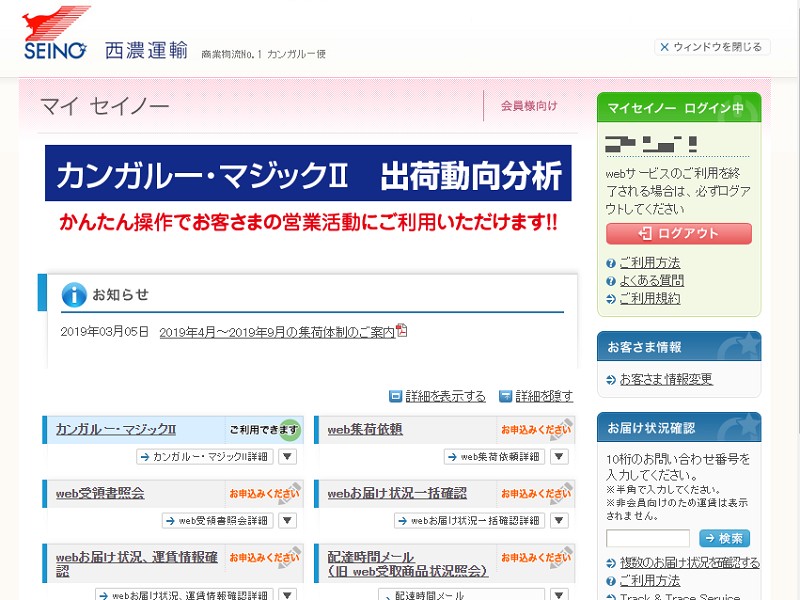The height and width of the screenshot is (600, 800).
Task: Click お申込みください badge for web集荷依頼
Action: (536, 430)
